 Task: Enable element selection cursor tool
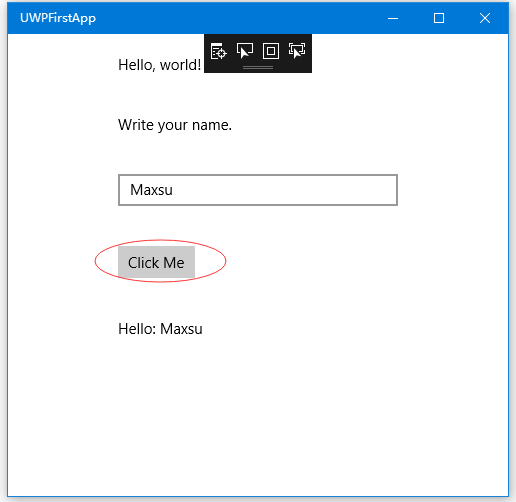pos(245,51)
